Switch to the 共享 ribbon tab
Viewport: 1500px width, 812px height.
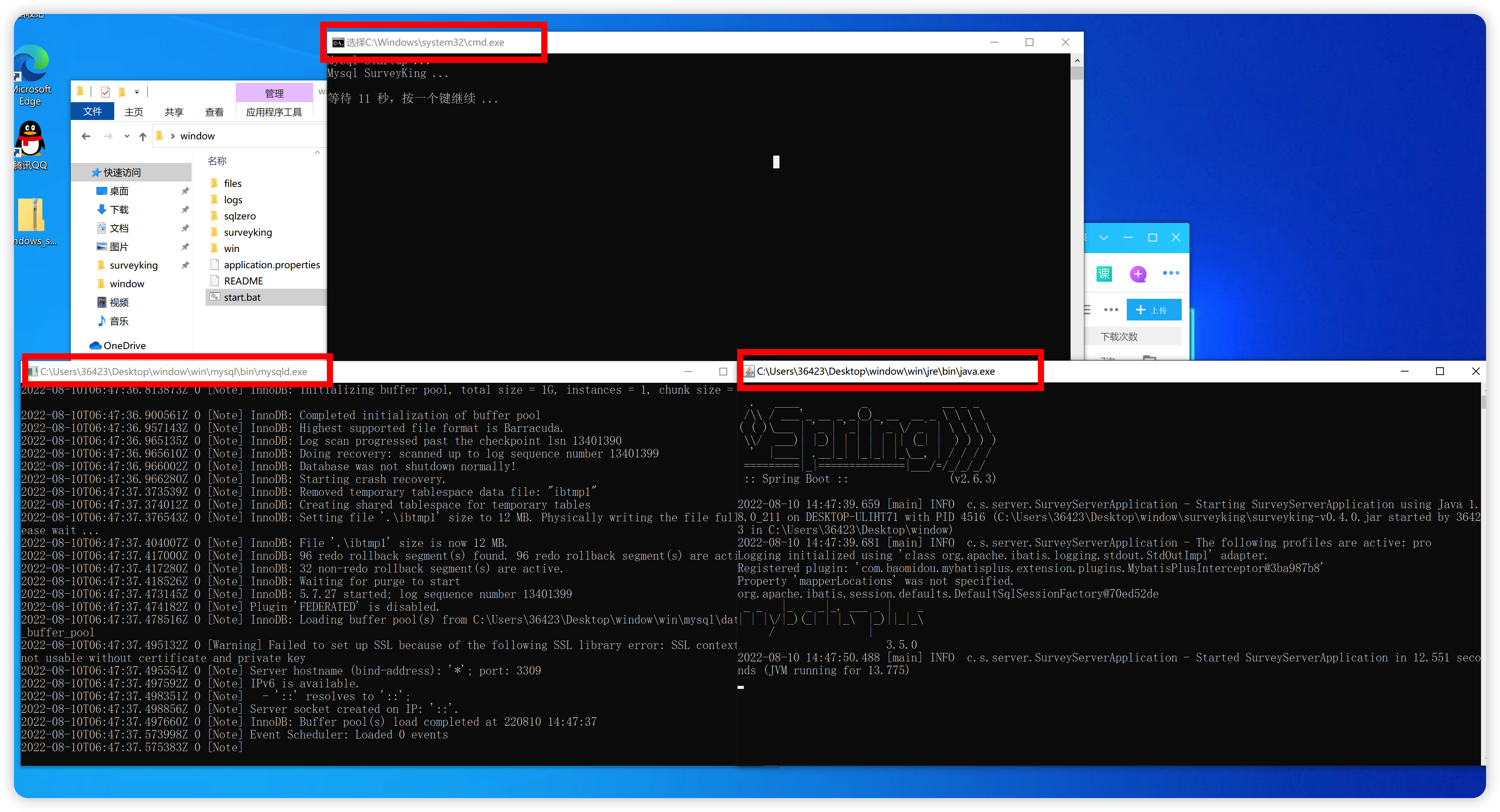click(x=173, y=112)
